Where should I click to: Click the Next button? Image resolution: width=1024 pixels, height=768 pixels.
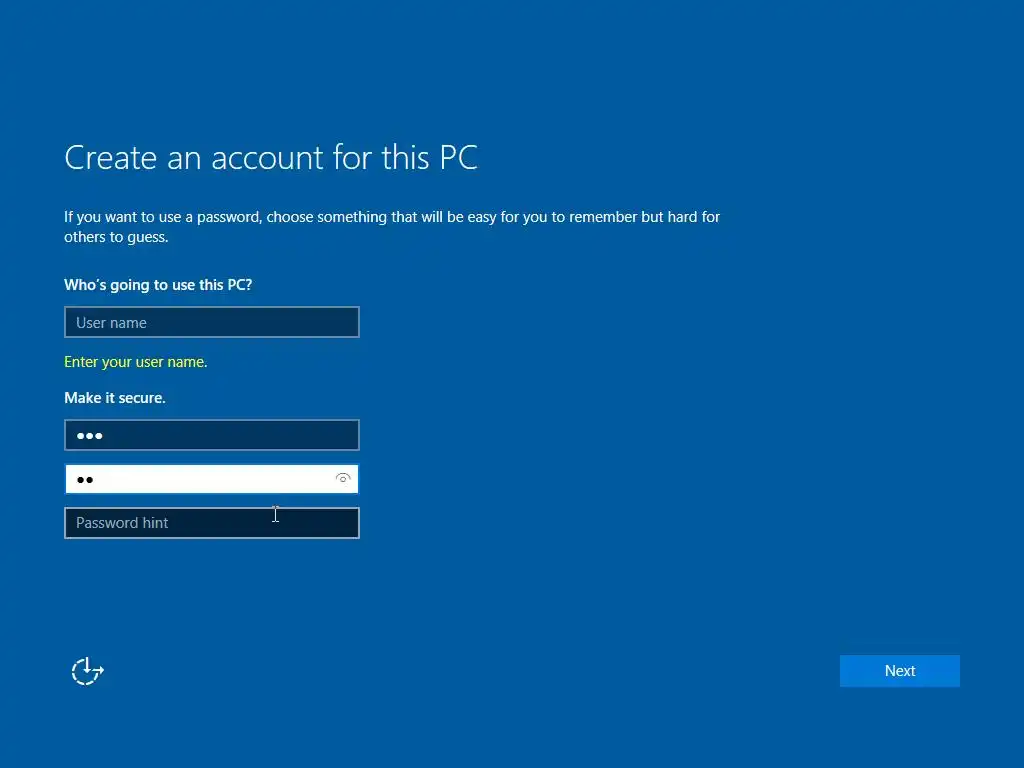point(899,671)
